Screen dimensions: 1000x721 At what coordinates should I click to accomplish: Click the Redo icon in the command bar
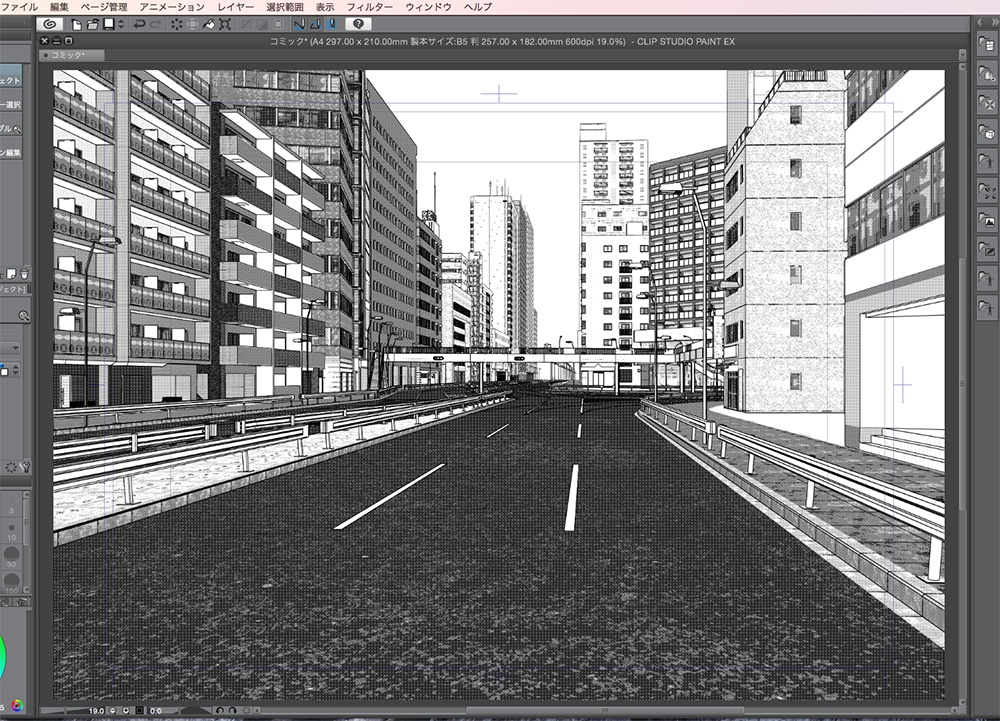(154, 26)
